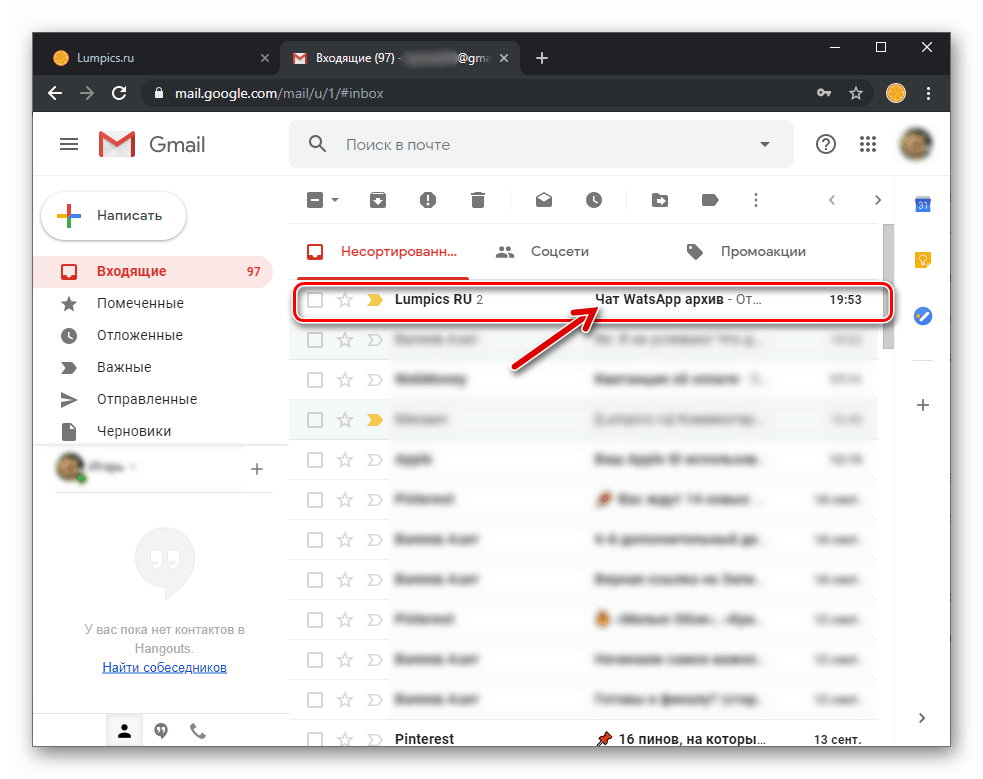Collapse the side panel chevron
The width and height of the screenshot is (983, 779).
[x=922, y=718]
